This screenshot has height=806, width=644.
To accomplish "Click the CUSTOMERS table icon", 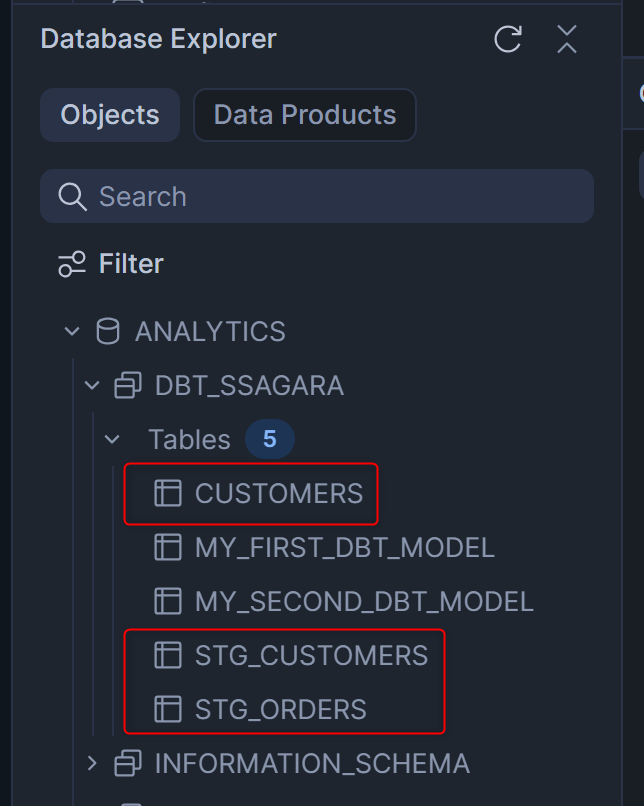I will coord(167,493).
